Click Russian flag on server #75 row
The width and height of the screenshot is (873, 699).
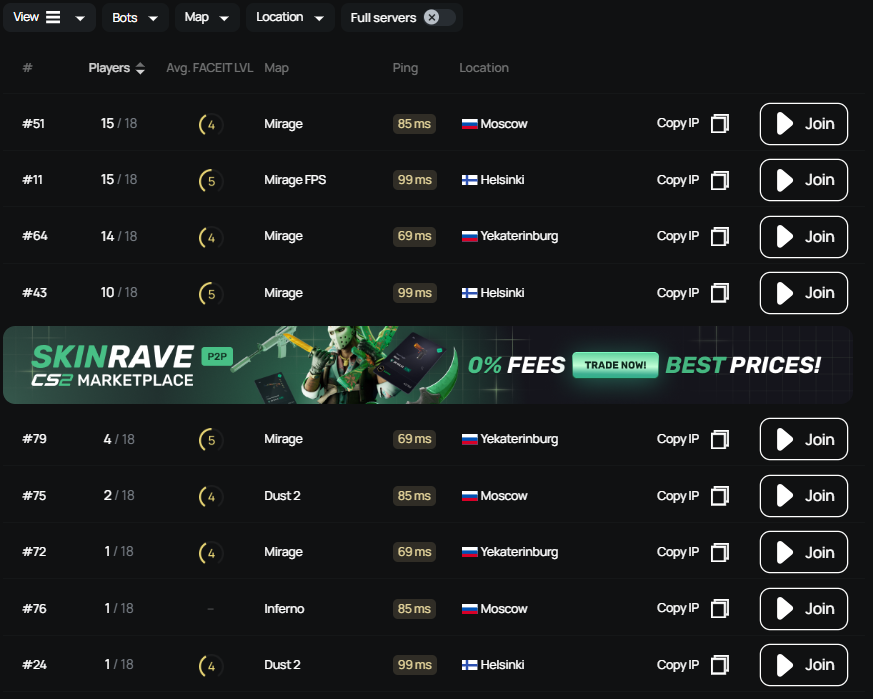pos(469,496)
